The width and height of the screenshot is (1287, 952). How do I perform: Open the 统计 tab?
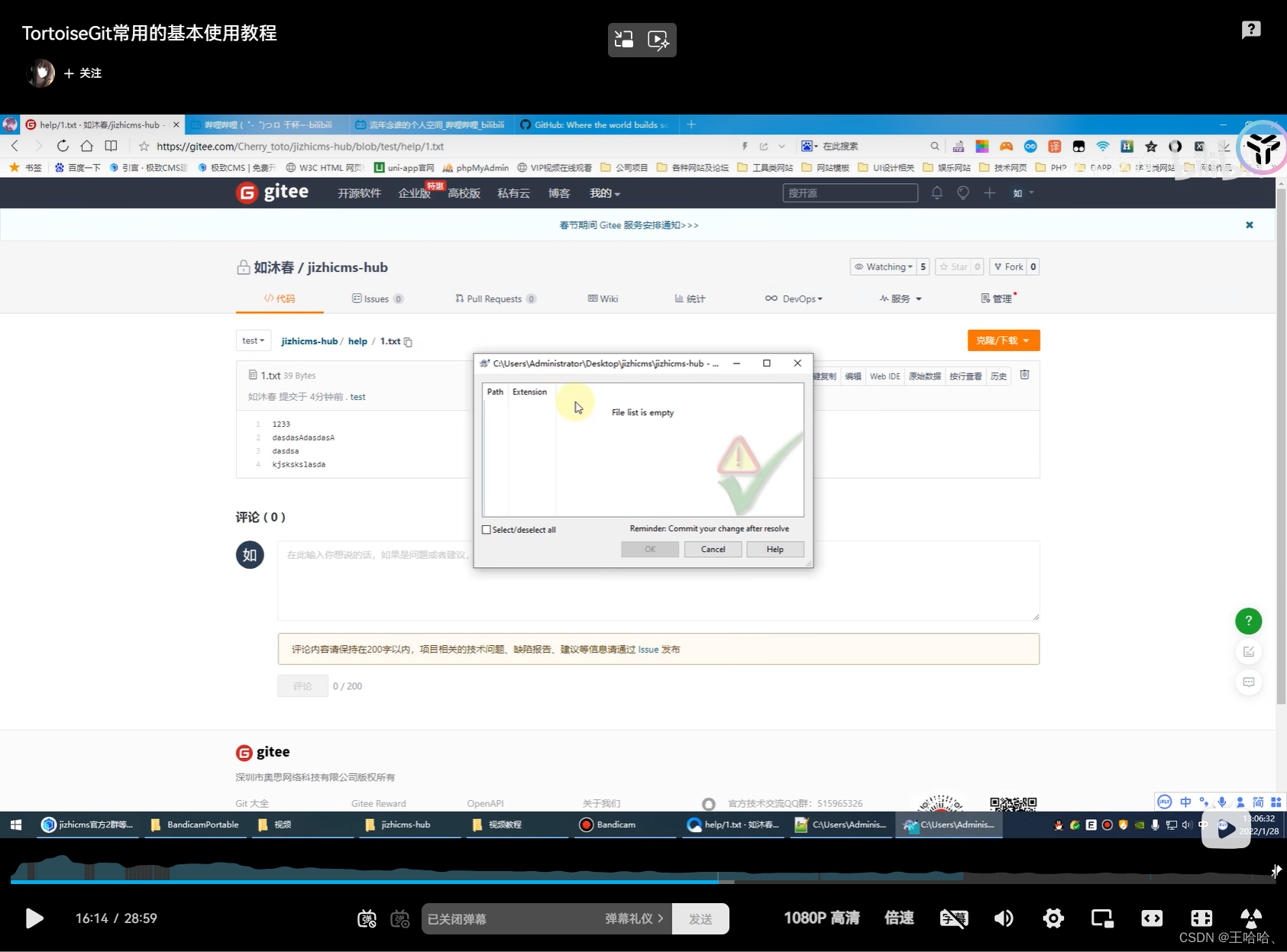pos(690,299)
